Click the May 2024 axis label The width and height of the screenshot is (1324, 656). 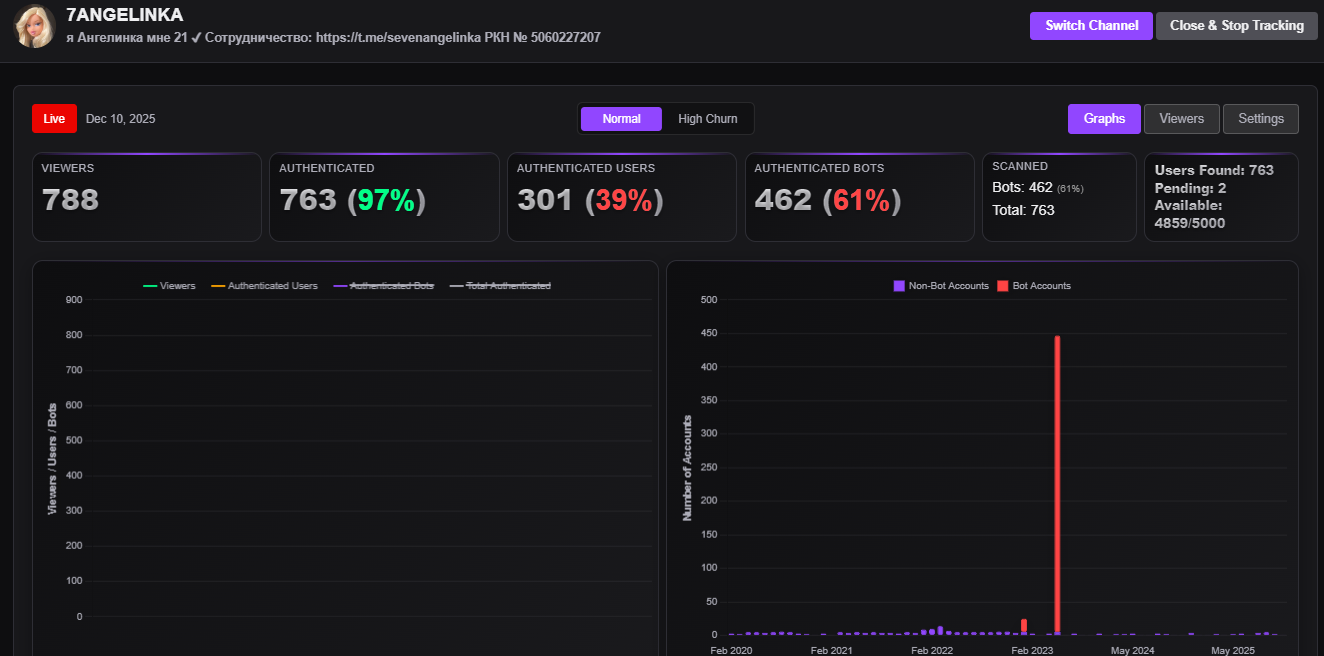(x=1133, y=650)
